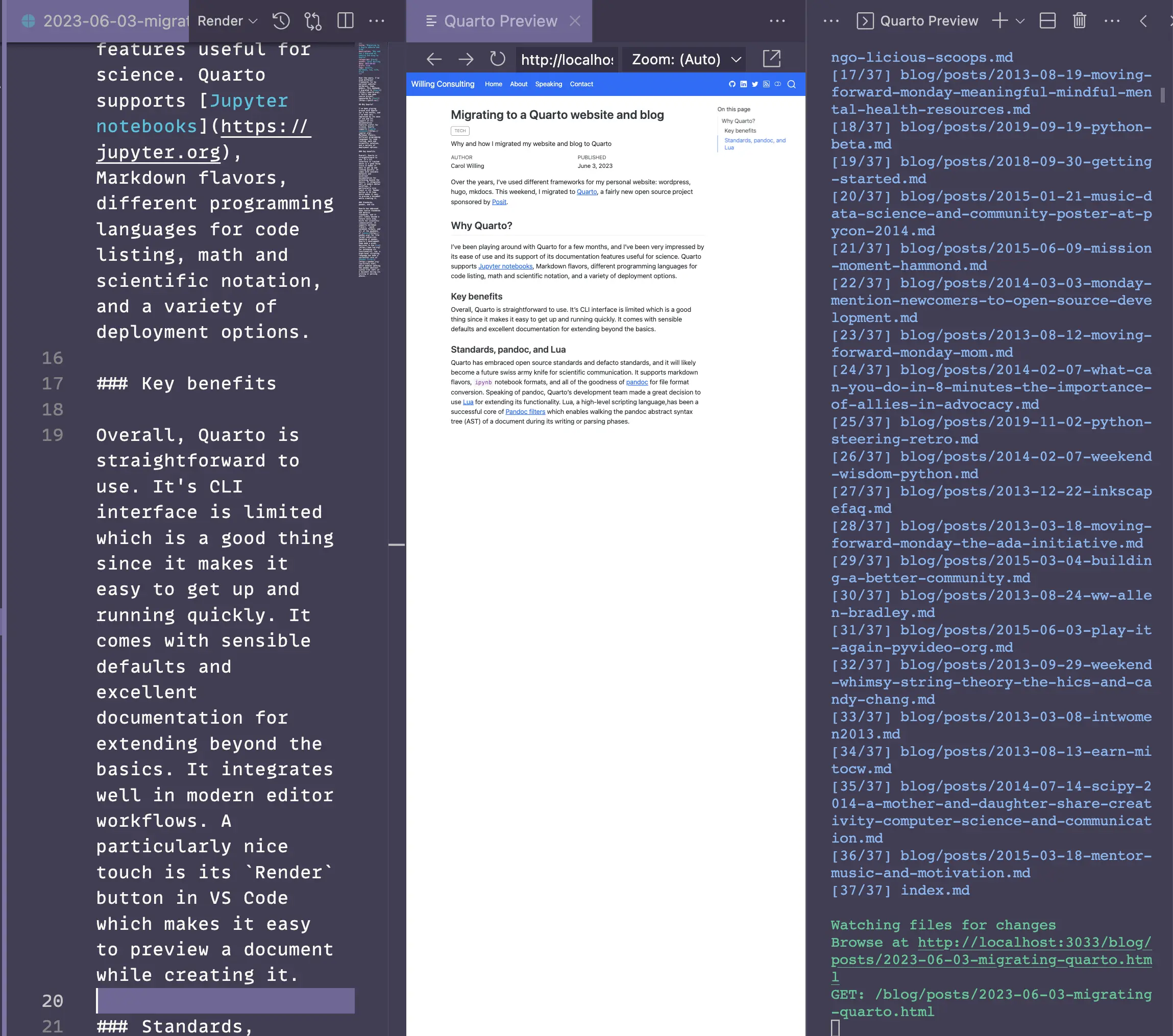Viewport: 1173px width, 1036px height.
Task: Open GitHub from the Willing Consulting navbar
Action: pyautogui.click(x=731, y=84)
